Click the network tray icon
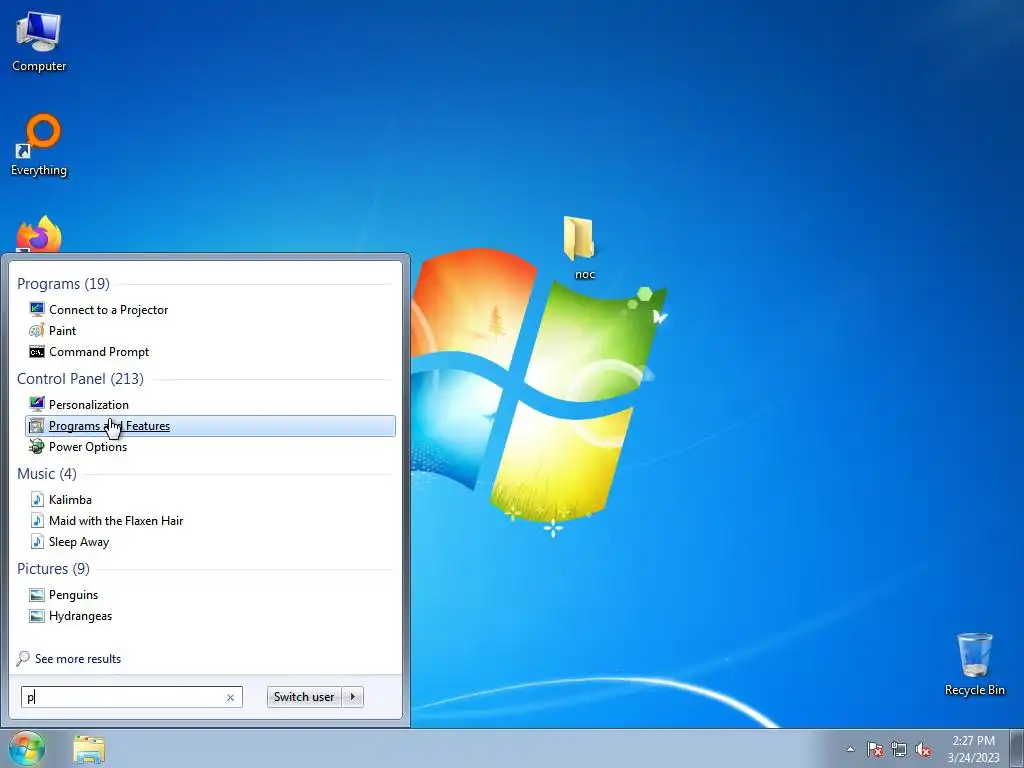Viewport: 1024px width, 768px height. [899, 749]
